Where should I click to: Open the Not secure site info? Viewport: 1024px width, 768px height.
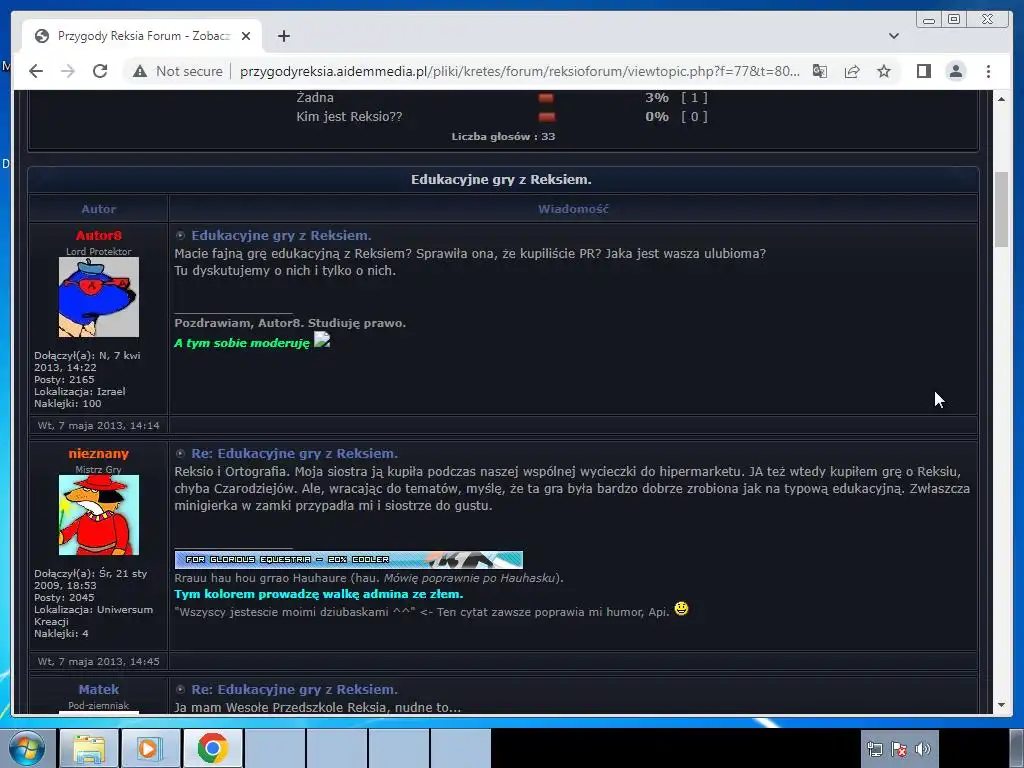click(x=178, y=71)
